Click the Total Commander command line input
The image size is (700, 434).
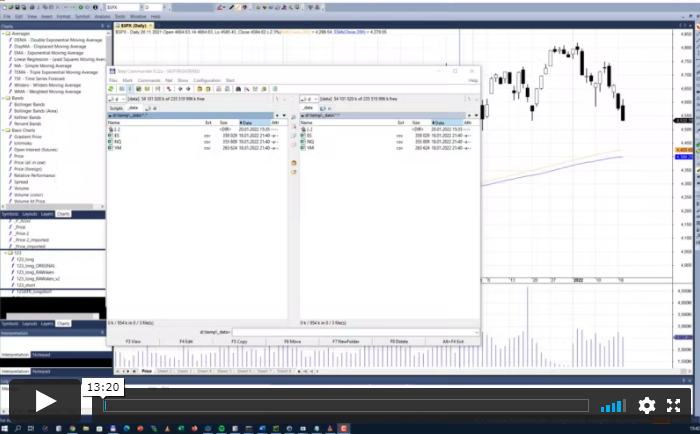click(x=355, y=332)
